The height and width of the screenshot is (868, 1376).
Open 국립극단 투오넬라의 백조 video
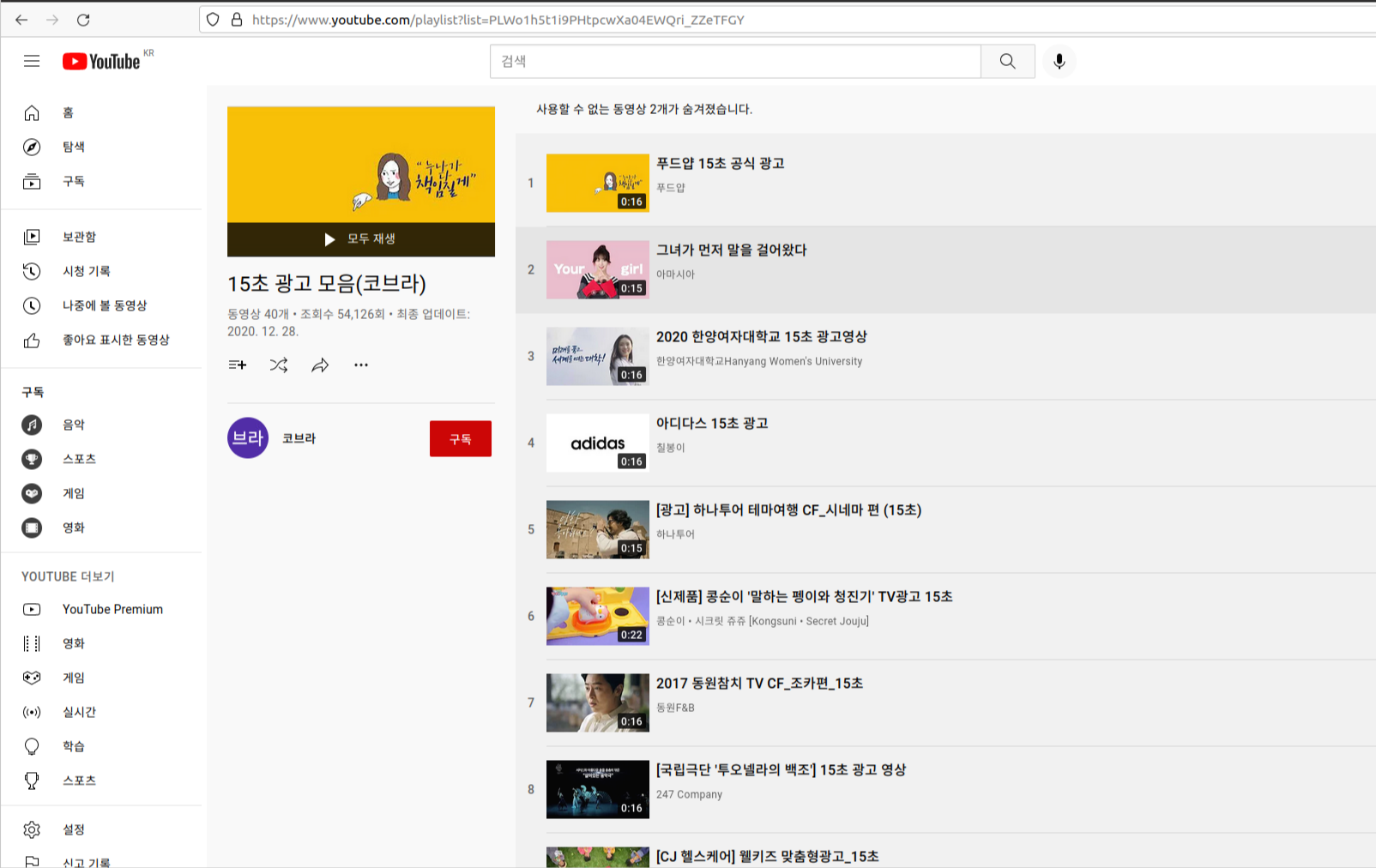pos(782,769)
